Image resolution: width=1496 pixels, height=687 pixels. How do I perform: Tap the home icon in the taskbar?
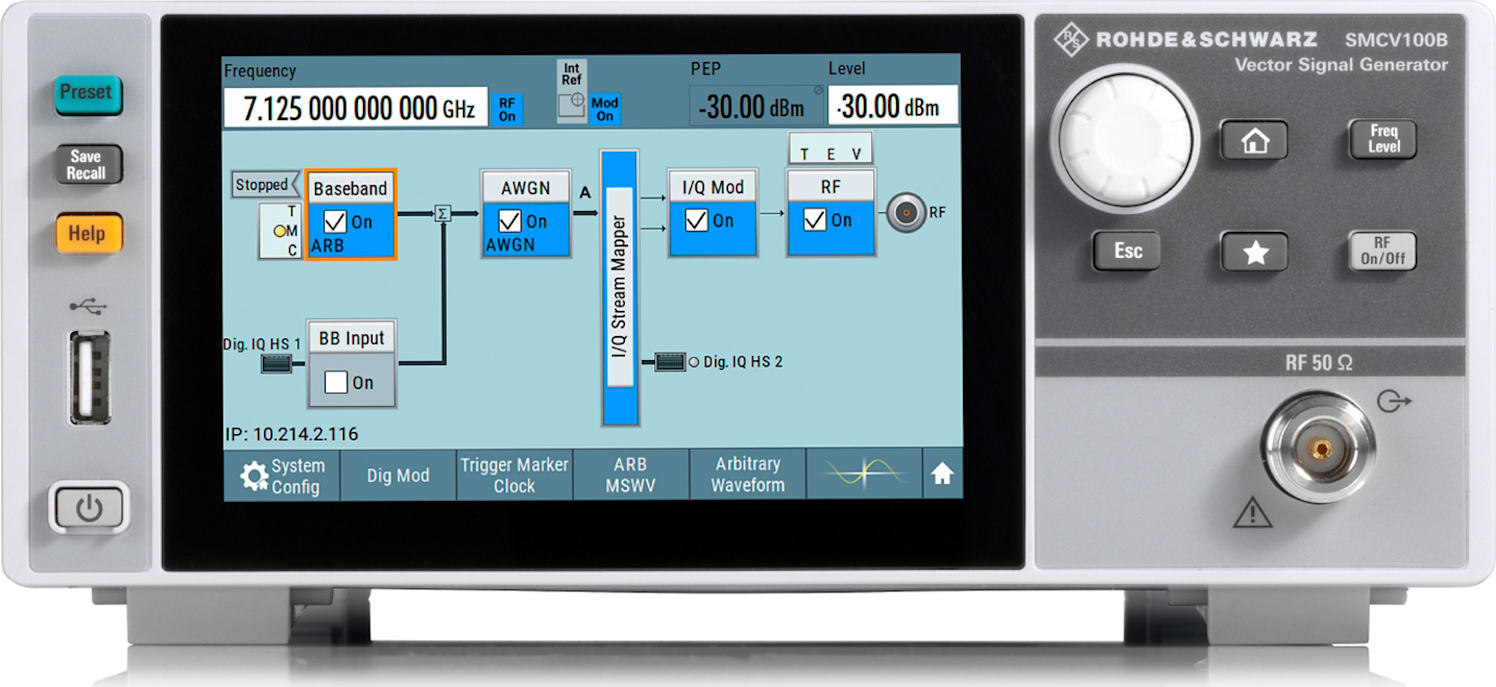click(941, 473)
